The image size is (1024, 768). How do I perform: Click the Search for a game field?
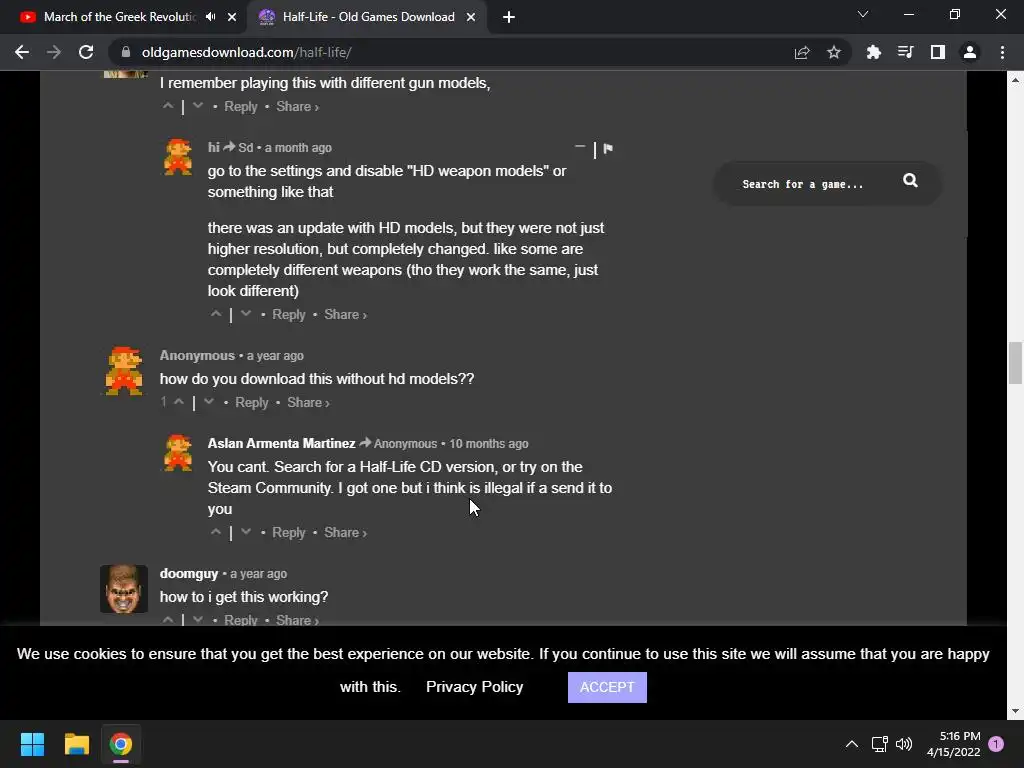[803, 184]
